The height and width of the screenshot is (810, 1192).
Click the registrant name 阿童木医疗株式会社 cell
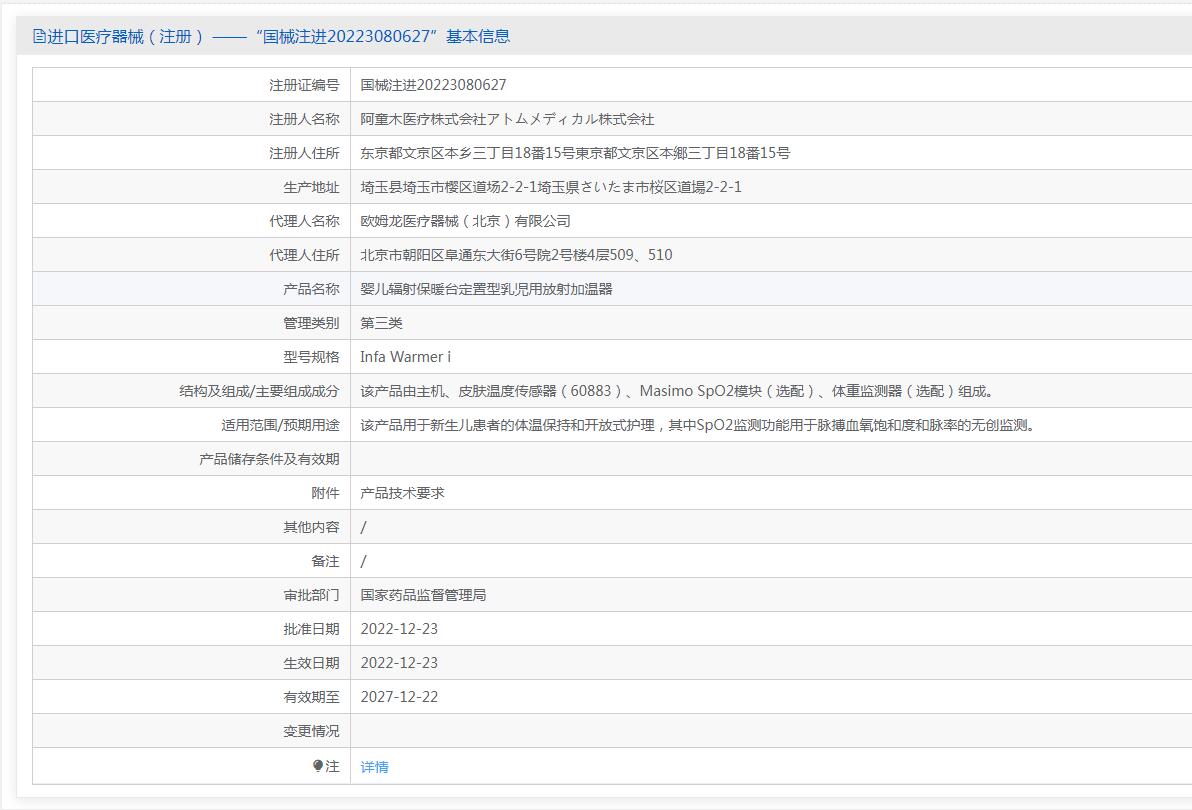507,119
